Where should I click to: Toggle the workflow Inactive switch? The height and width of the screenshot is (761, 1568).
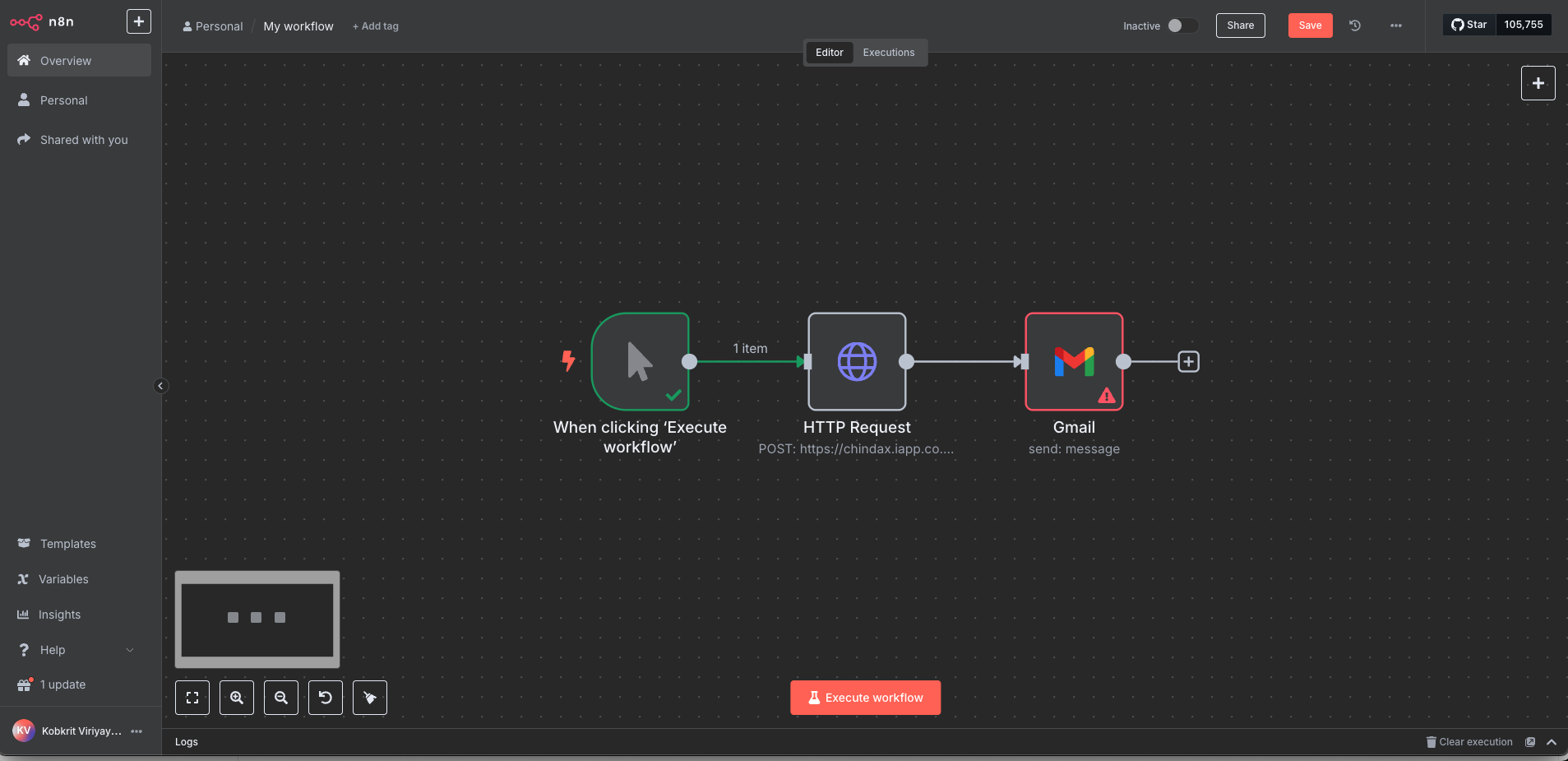click(1182, 26)
